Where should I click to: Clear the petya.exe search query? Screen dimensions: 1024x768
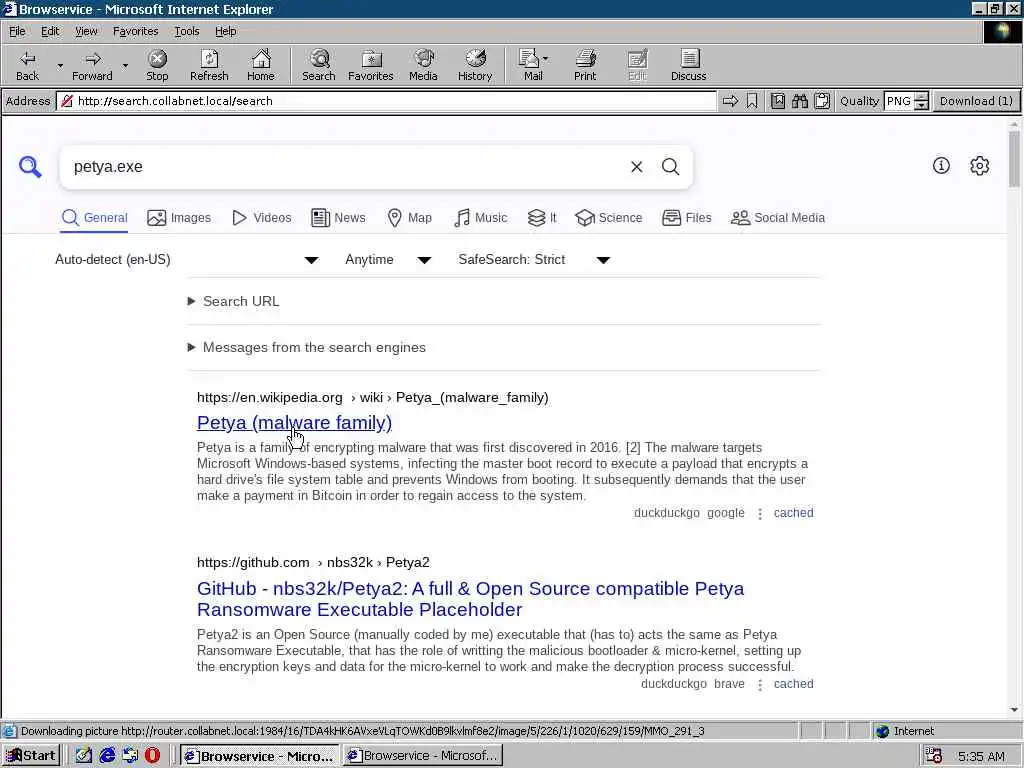[637, 167]
